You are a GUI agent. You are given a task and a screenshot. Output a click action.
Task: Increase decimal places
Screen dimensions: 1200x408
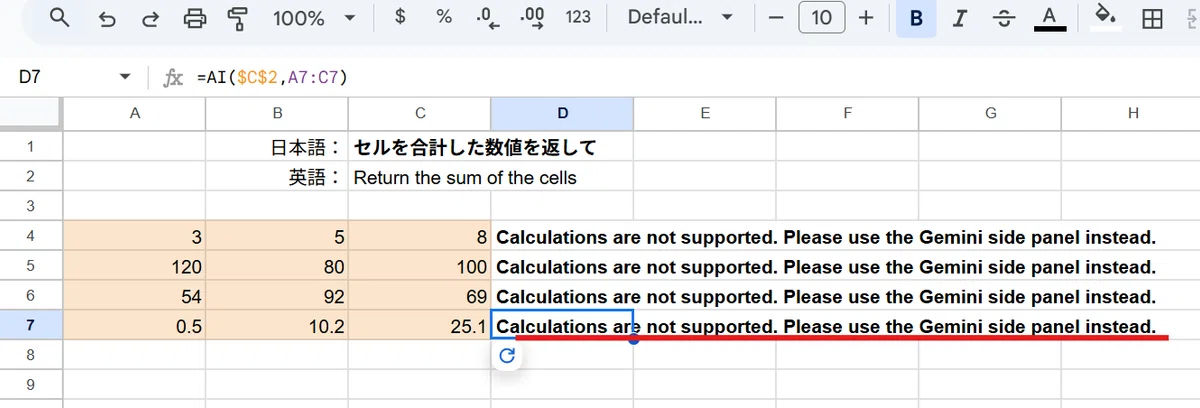pos(533,17)
